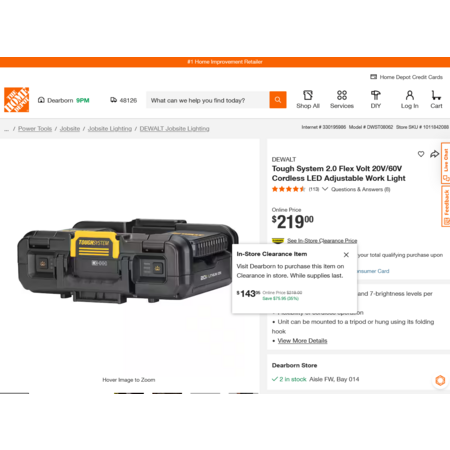Change the Dearborn store selection
Screen dimensions: 450x450
pos(63,100)
